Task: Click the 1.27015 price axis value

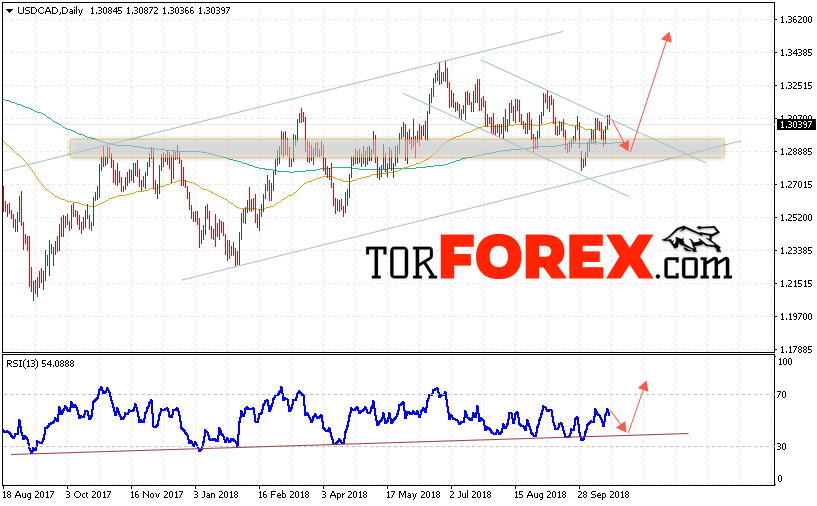Action: (796, 184)
